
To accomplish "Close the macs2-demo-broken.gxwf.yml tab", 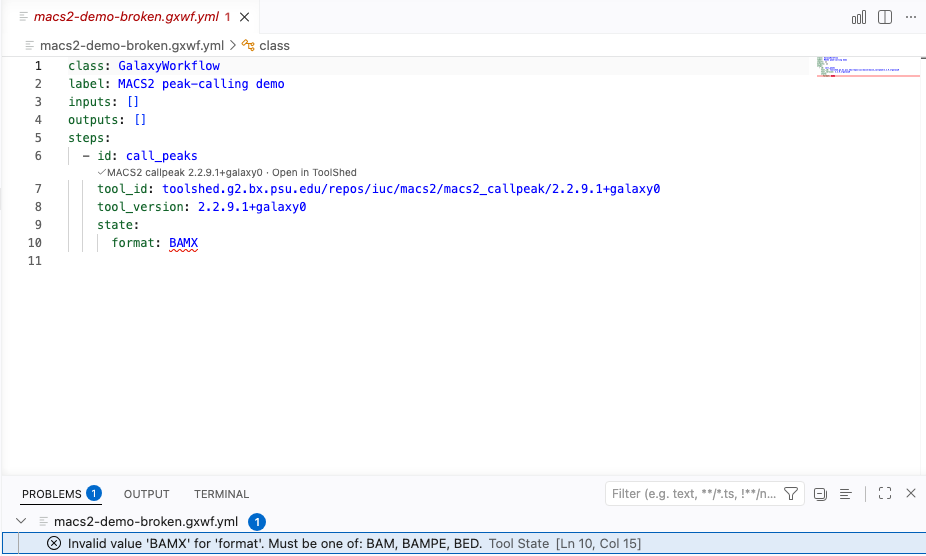I will (x=244, y=17).
